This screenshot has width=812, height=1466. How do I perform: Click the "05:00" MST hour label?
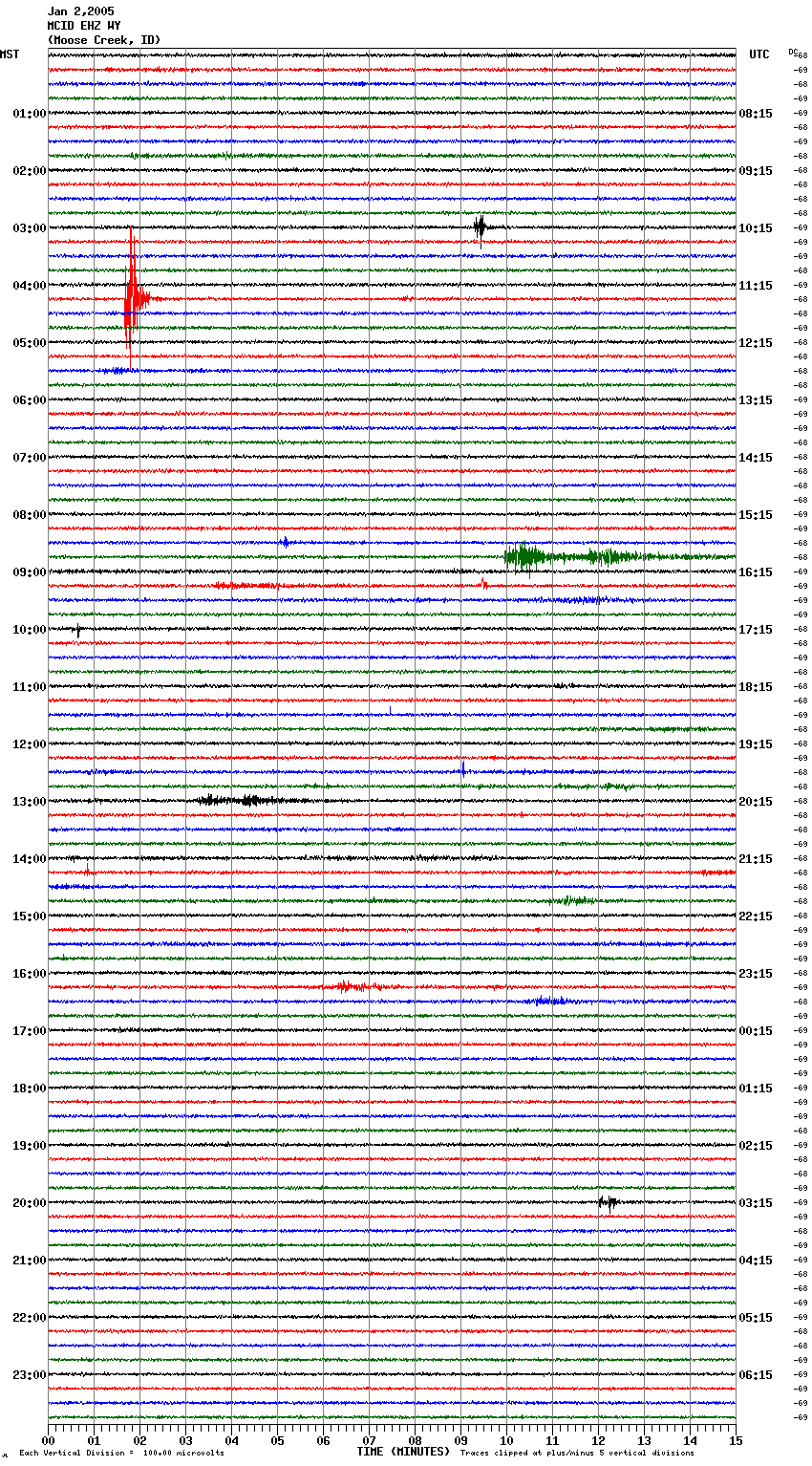coord(30,343)
